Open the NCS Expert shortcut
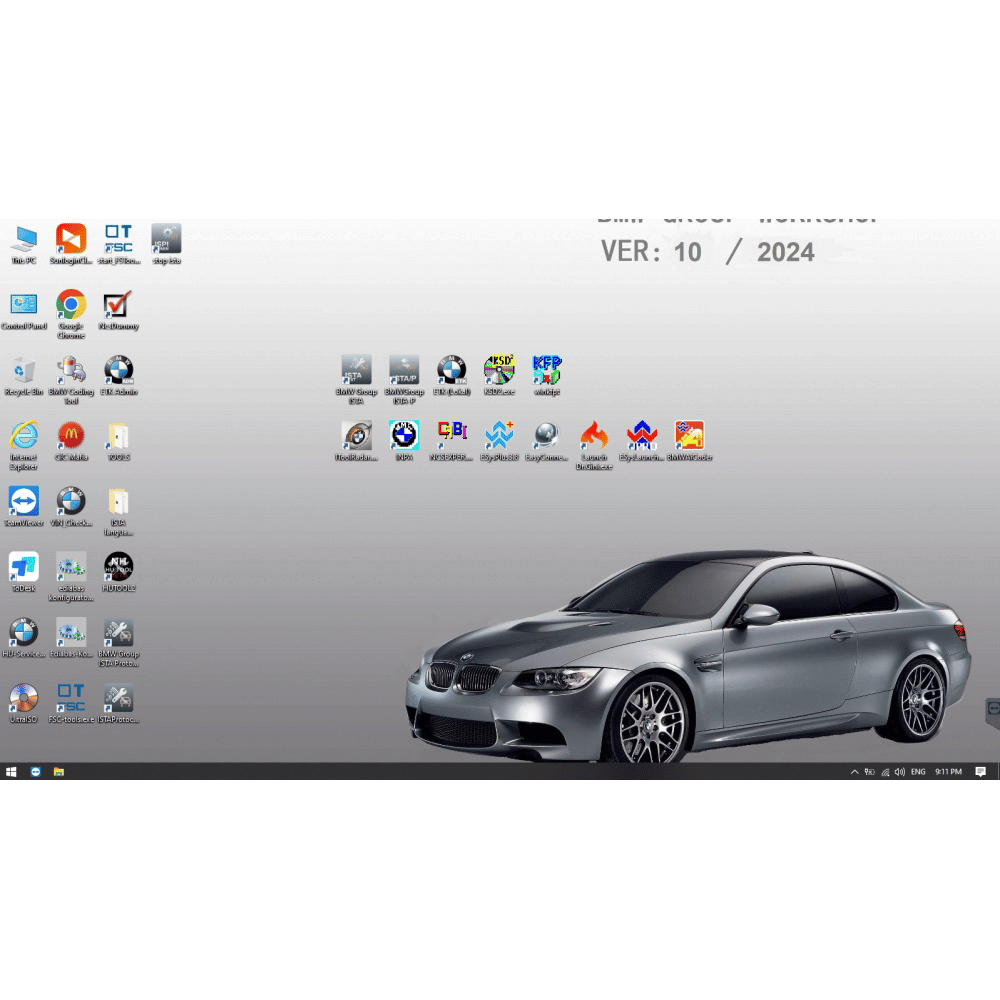Viewport: 1000px width, 1000px height. coord(451,436)
